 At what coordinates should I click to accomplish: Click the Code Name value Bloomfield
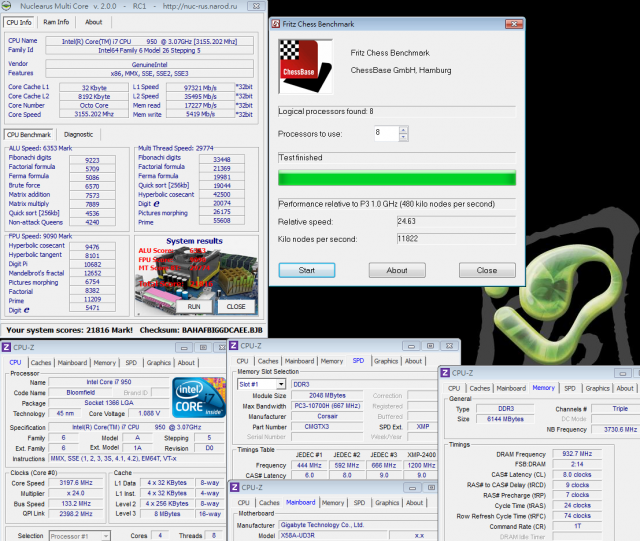(x=81, y=392)
